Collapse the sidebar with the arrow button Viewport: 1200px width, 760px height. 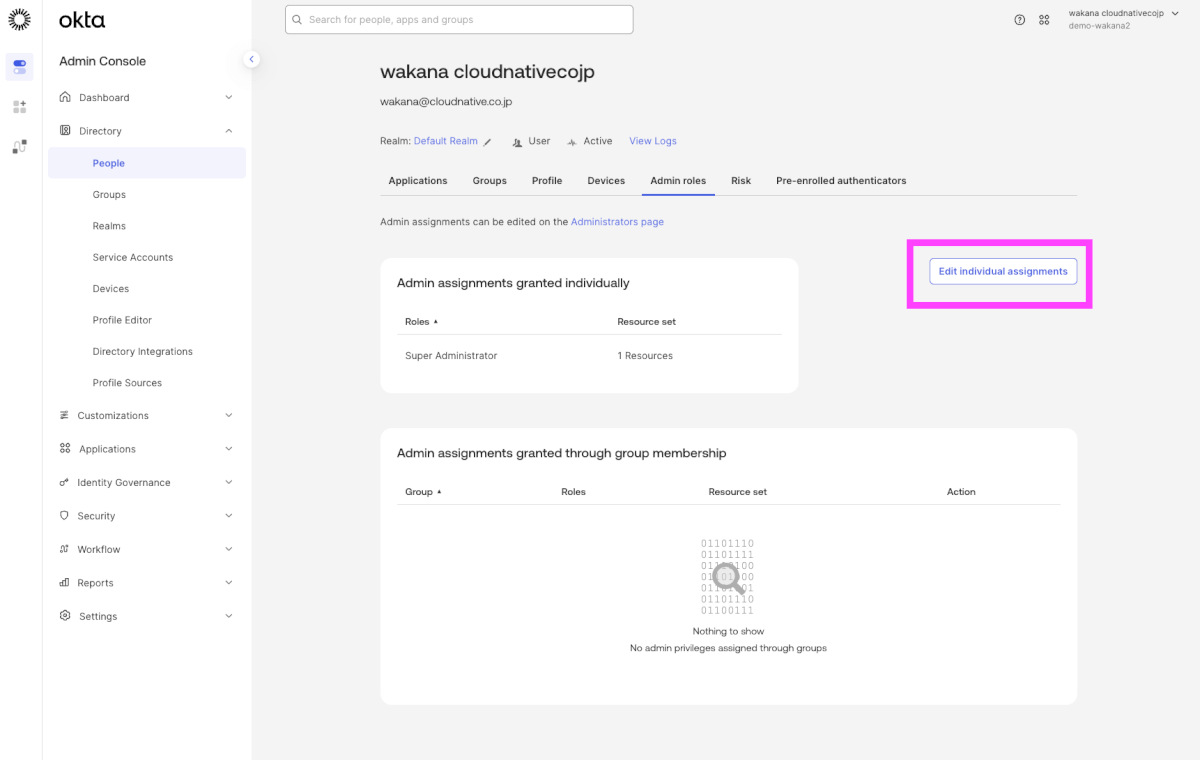point(251,60)
